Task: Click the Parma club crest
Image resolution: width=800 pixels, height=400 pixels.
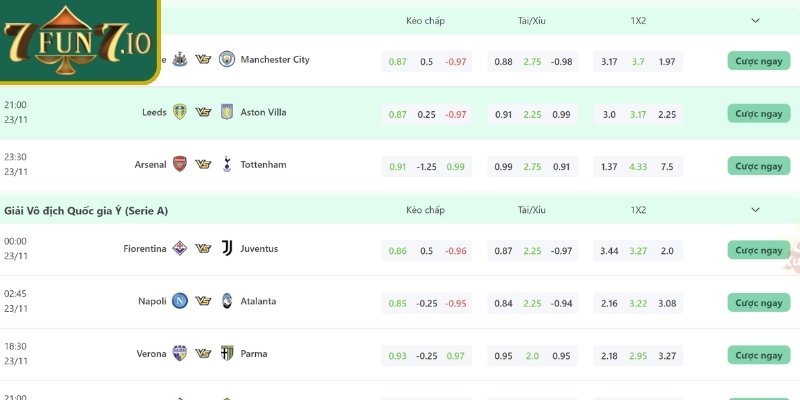Action: (x=226, y=354)
